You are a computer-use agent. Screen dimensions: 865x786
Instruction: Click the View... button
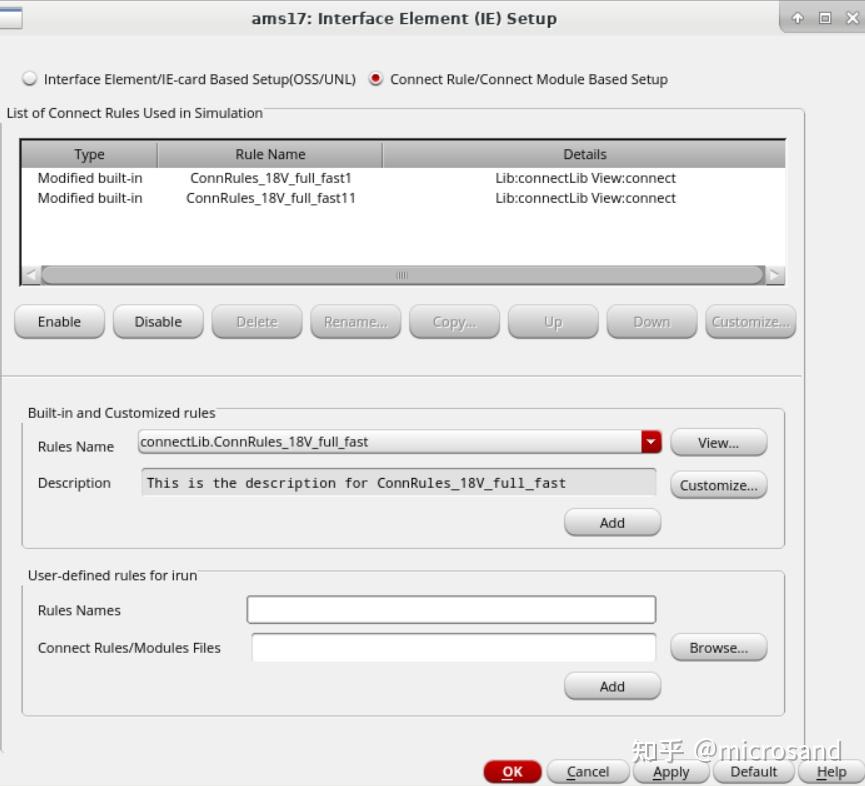coord(718,443)
